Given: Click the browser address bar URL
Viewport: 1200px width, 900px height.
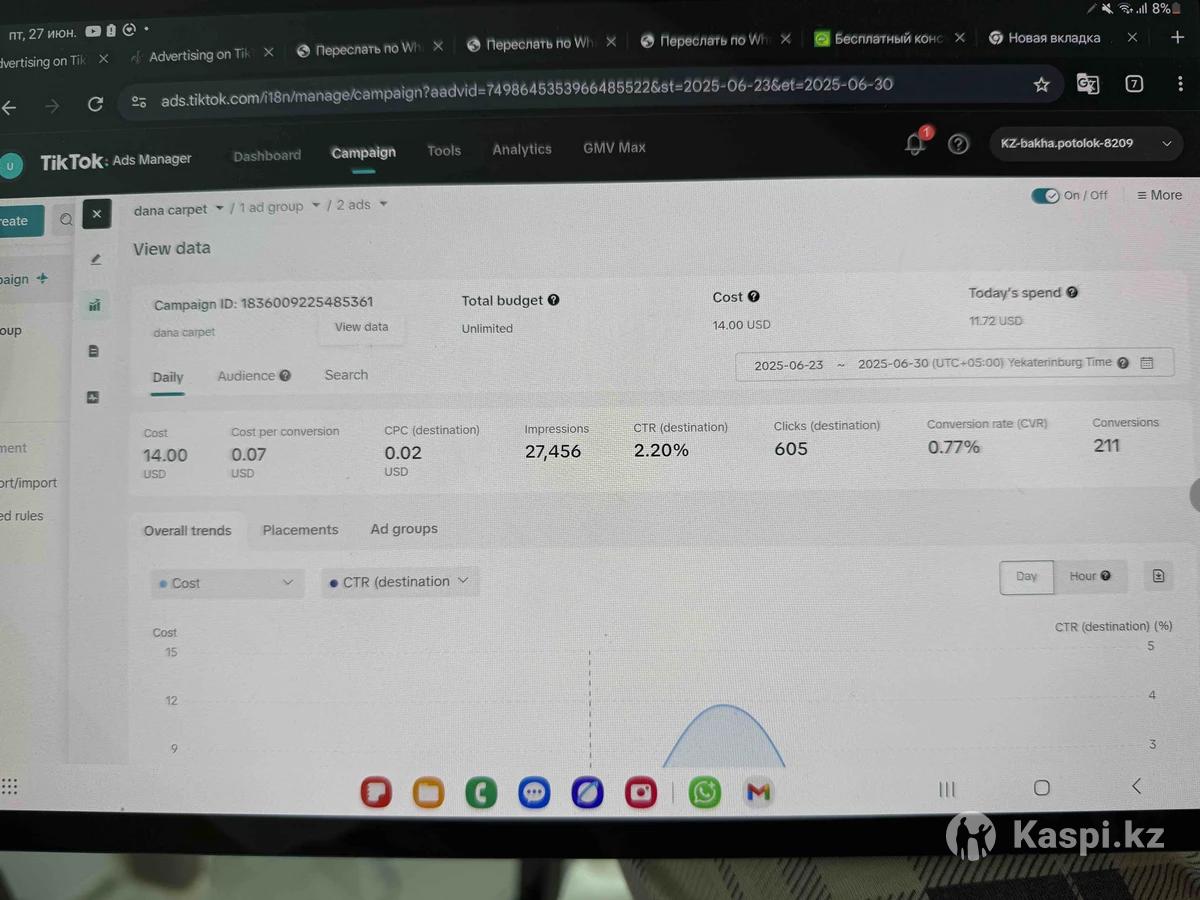Looking at the screenshot, I should coord(526,87).
